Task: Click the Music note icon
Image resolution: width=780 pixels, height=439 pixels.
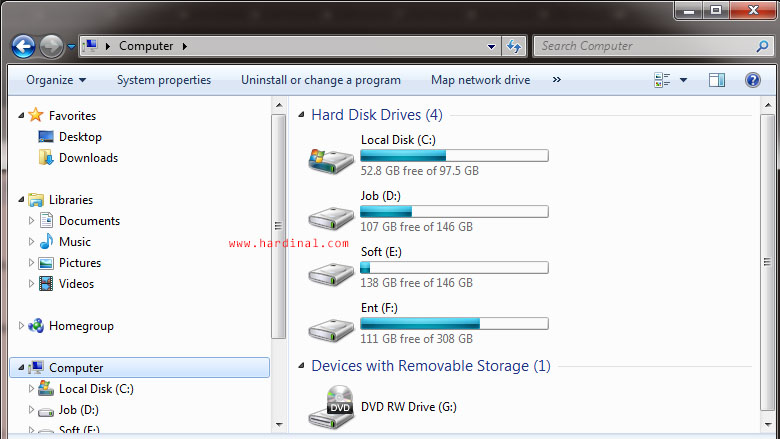Action: pyautogui.click(x=46, y=242)
